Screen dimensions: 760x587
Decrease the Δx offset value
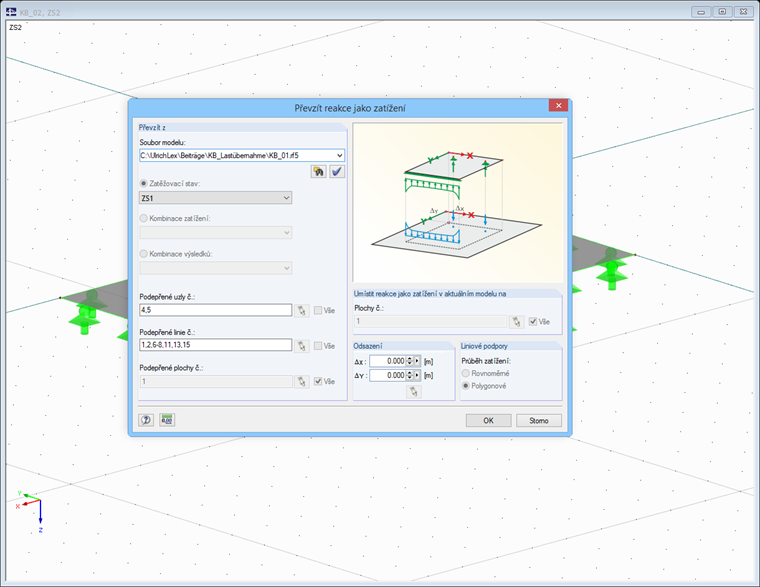[410, 364]
